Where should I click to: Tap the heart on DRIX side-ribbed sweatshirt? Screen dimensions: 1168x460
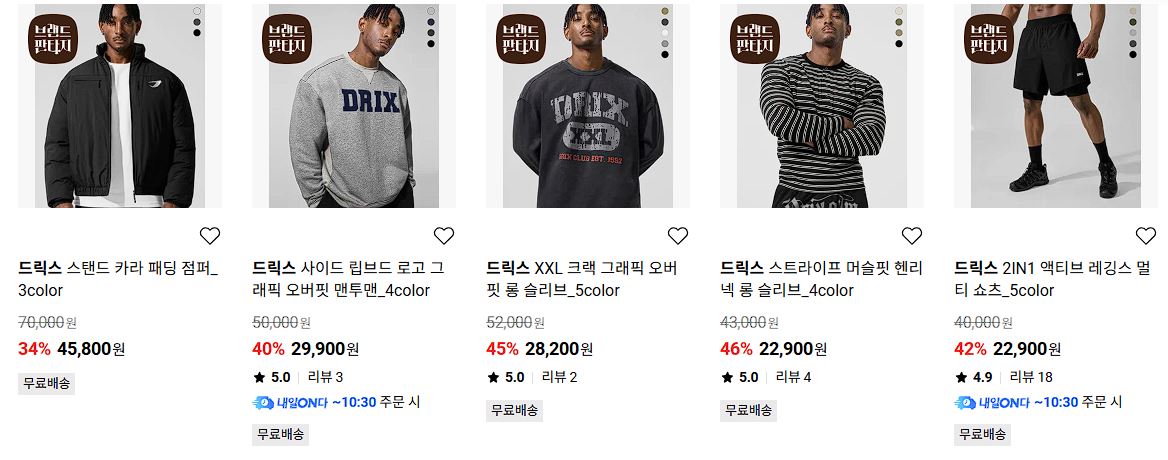(444, 236)
